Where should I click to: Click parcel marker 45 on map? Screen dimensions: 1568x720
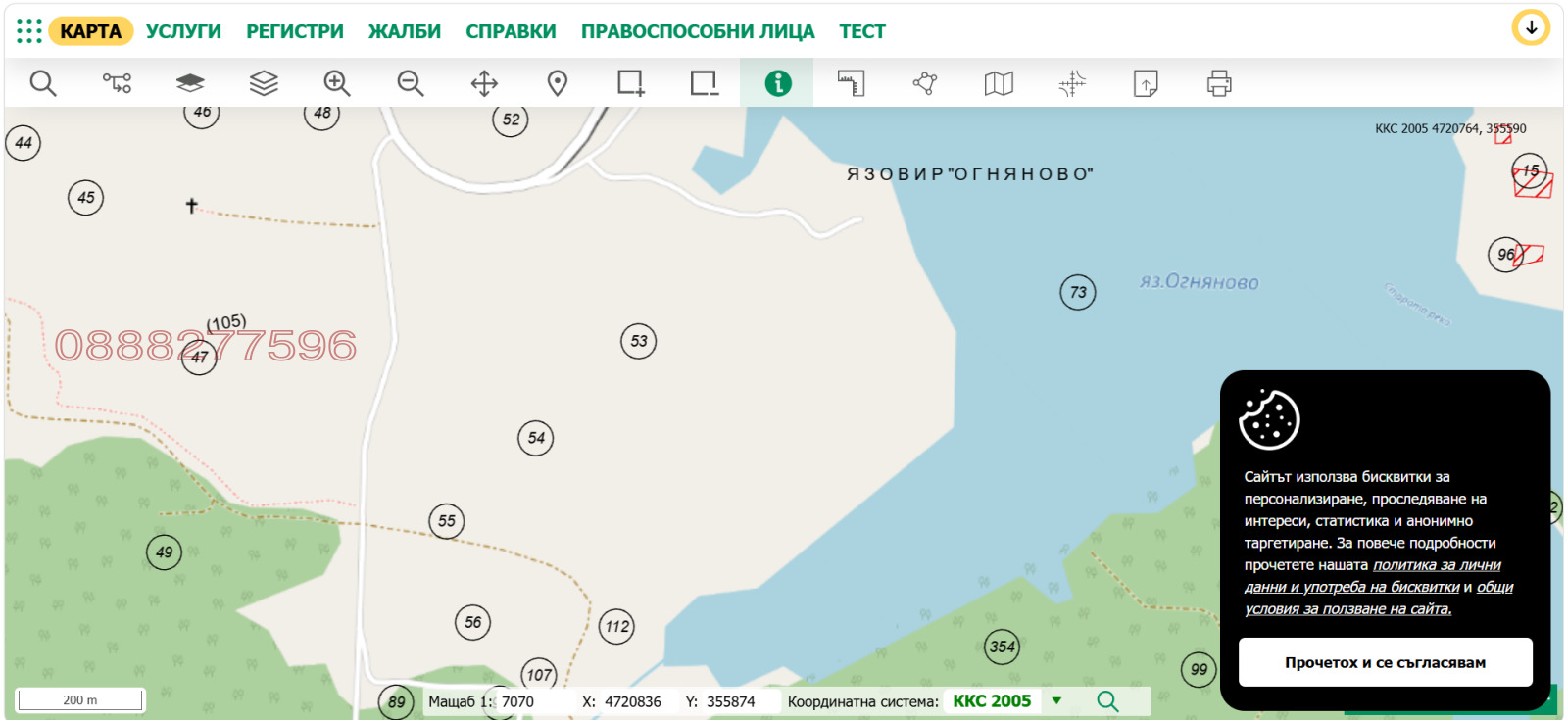[86, 198]
